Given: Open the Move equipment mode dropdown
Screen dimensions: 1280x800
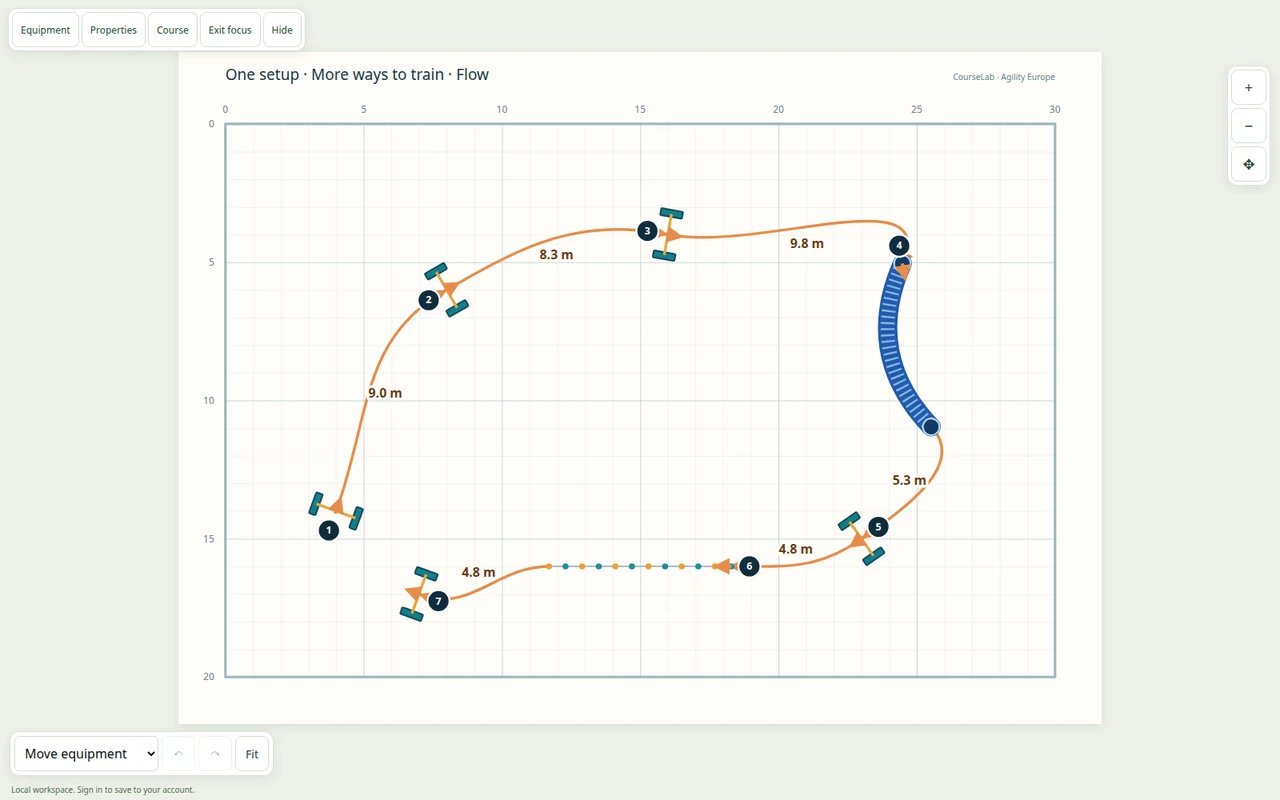Looking at the screenshot, I should 86,754.
